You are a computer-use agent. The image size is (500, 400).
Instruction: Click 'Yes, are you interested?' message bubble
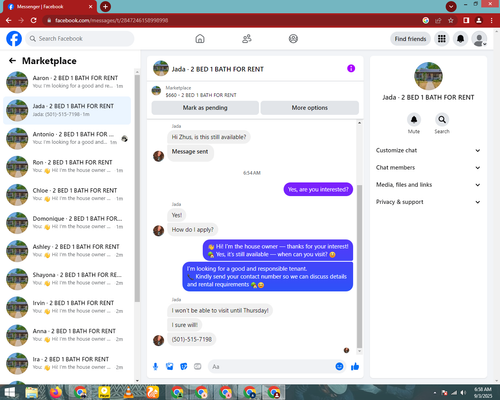click(318, 189)
